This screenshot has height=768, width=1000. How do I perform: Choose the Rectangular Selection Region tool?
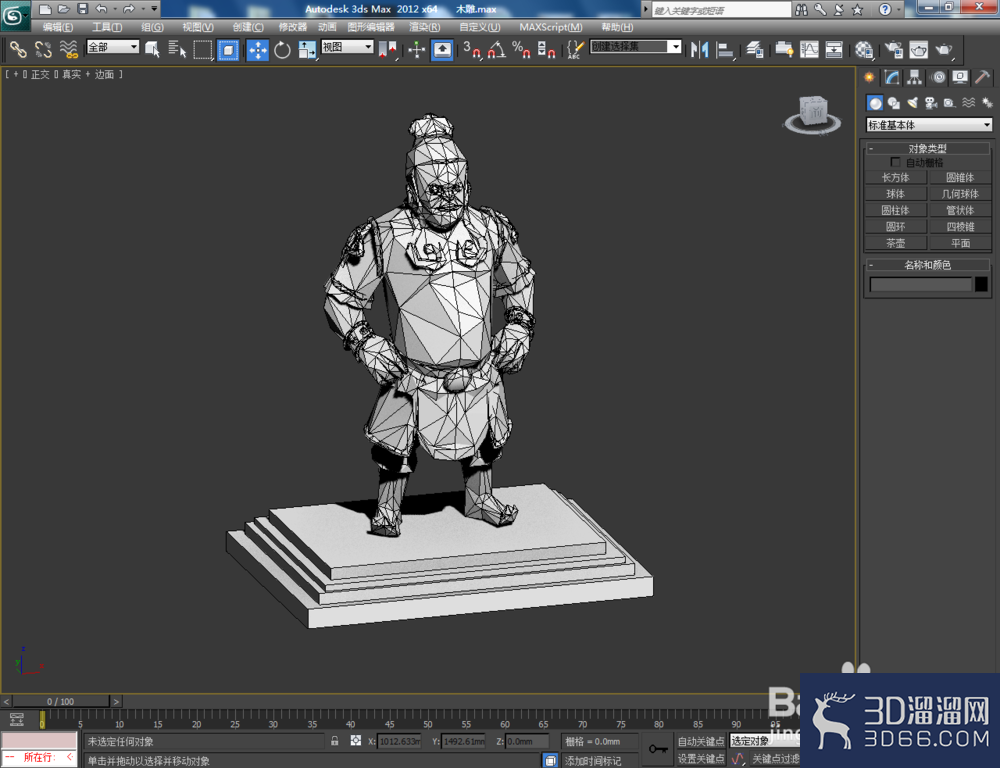pos(203,49)
